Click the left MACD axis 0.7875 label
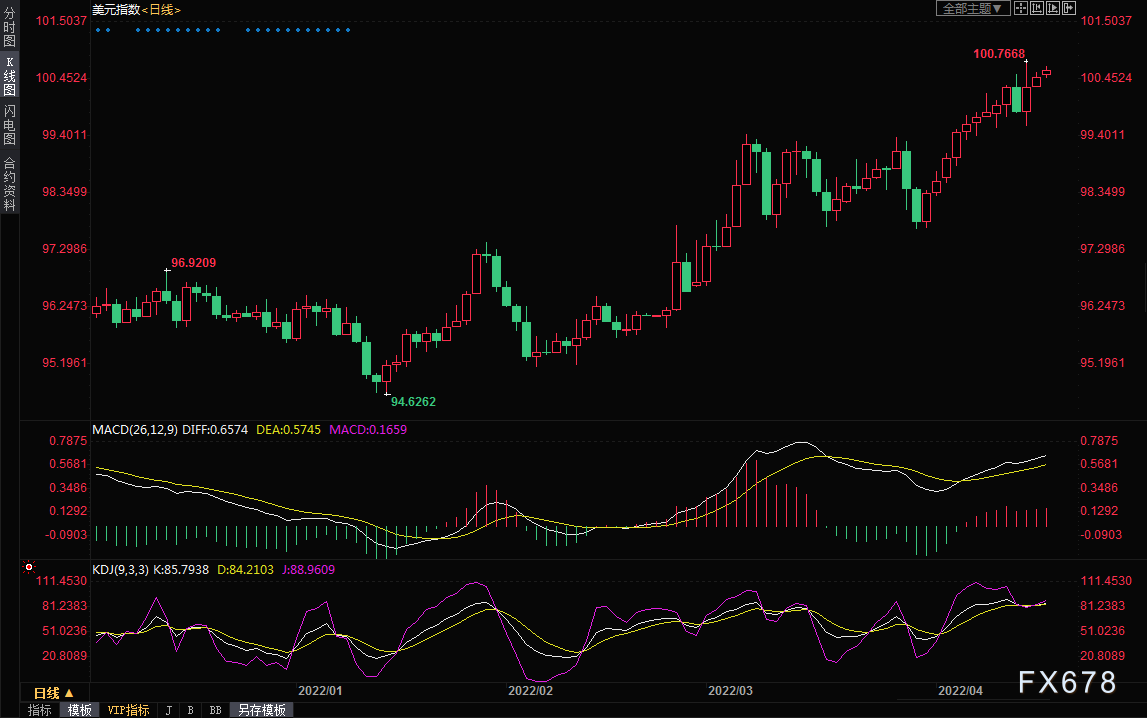This screenshot has width=1147, height=718. pyautogui.click(x=68, y=441)
